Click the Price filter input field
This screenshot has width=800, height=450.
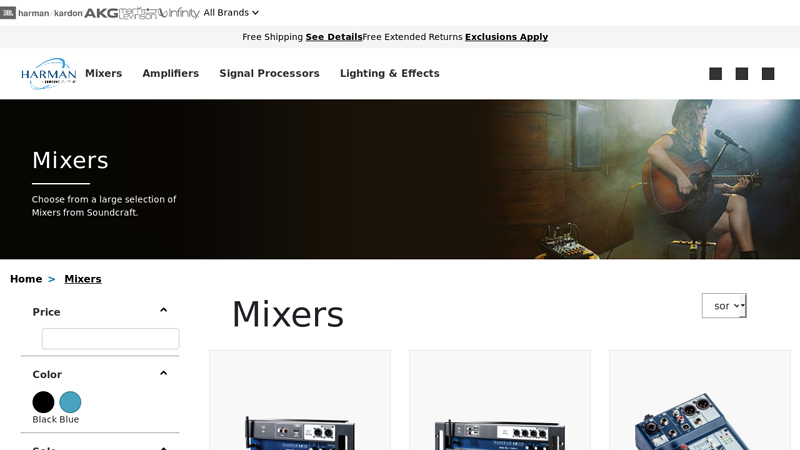pyautogui.click(x=111, y=339)
